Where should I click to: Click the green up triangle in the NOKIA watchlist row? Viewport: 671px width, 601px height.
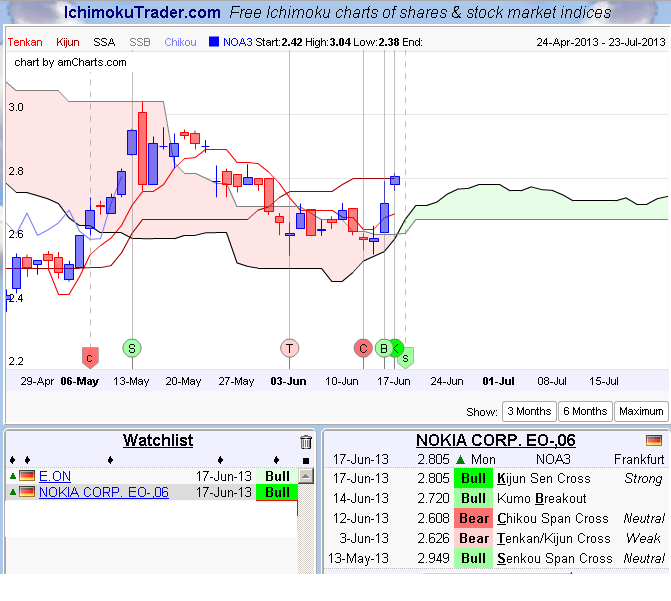[x=13, y=492]
